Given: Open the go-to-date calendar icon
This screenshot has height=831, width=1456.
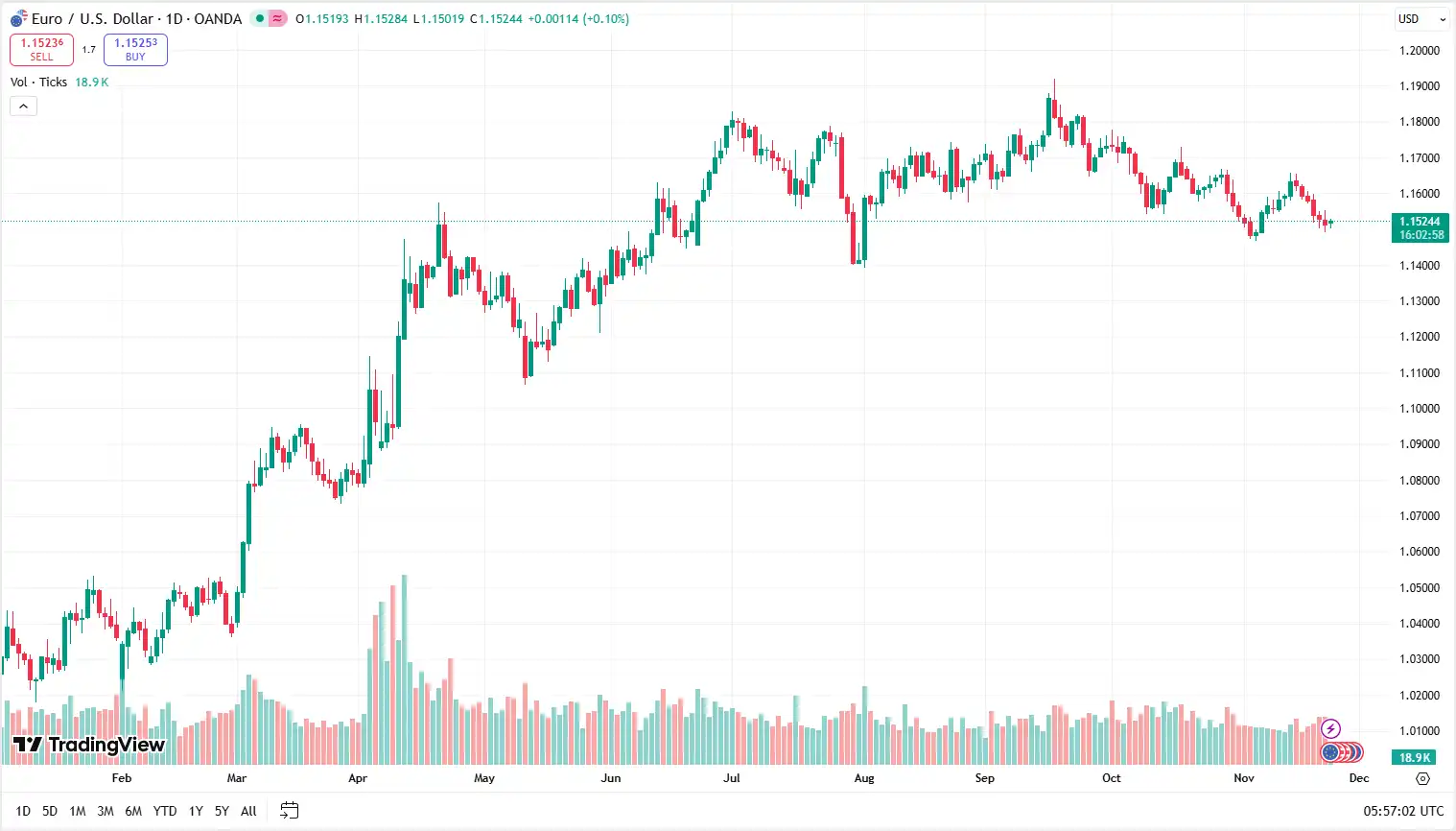Looking at the screenshot, I should click(289, 810).
